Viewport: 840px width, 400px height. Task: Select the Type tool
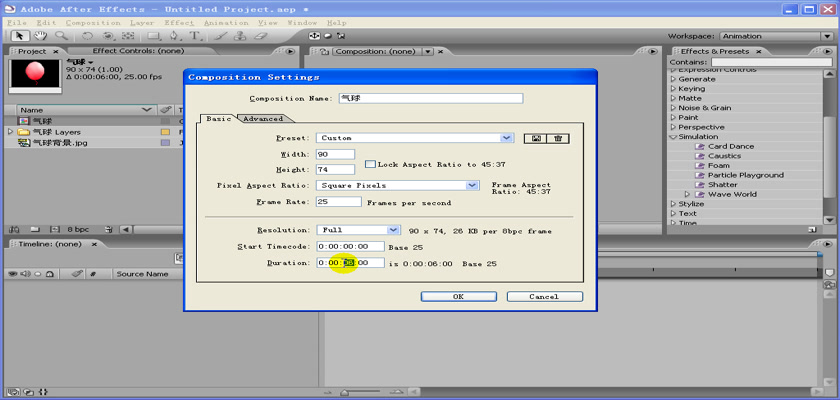point(195,36)
